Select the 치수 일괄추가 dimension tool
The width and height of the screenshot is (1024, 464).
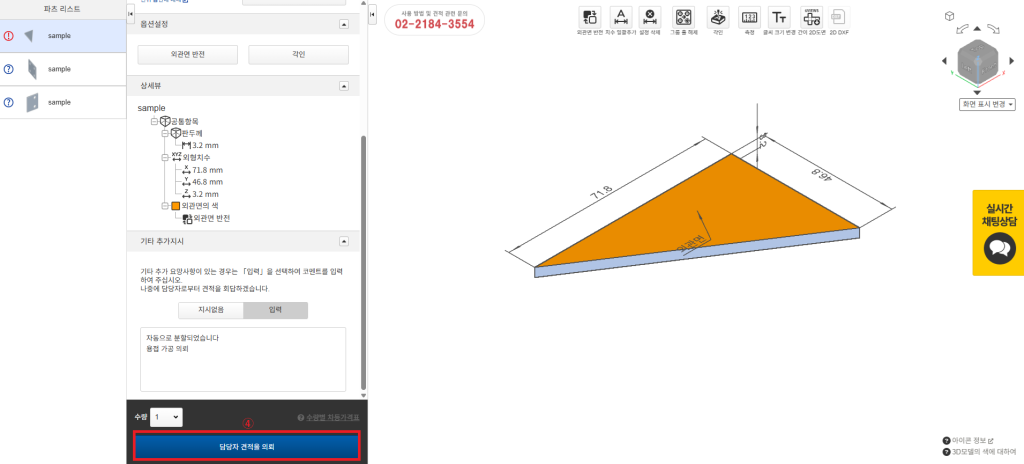[x=620, y=17]
